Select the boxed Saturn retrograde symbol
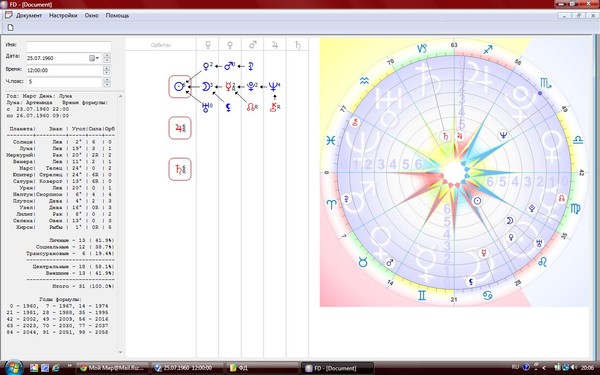600x375 pixels. click(x=180, y=169)
